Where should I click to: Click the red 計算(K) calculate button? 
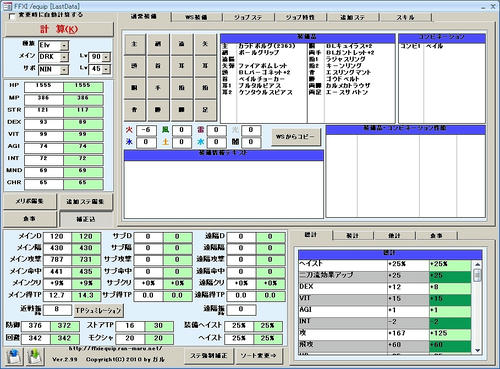(x=59, y=29)
